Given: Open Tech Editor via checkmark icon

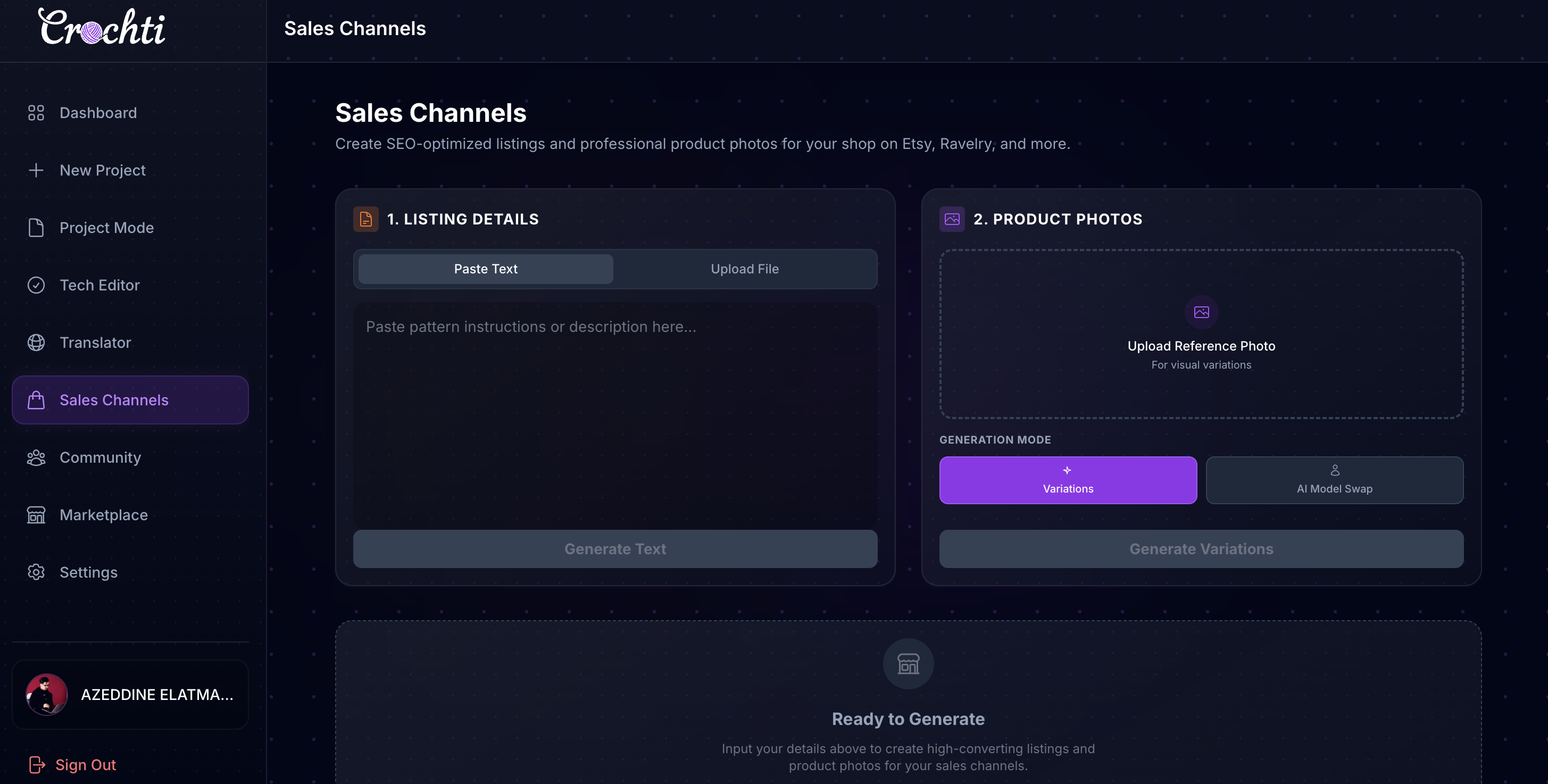Looking at the screenshot, I should point(36,286).
